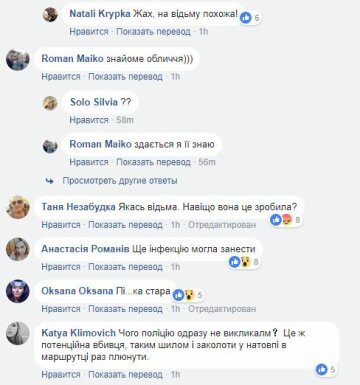This screenshot has height=385, width=360.
Task: Click wow reaction icon on Oksana Oksana's comment
Action: coord(189,295)
